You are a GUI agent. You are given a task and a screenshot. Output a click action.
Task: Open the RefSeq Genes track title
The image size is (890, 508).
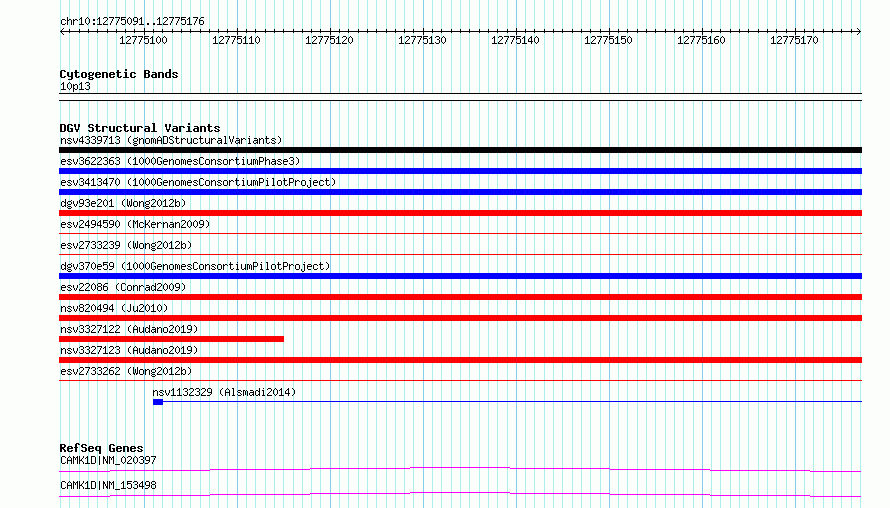click(x=101, y=448)
